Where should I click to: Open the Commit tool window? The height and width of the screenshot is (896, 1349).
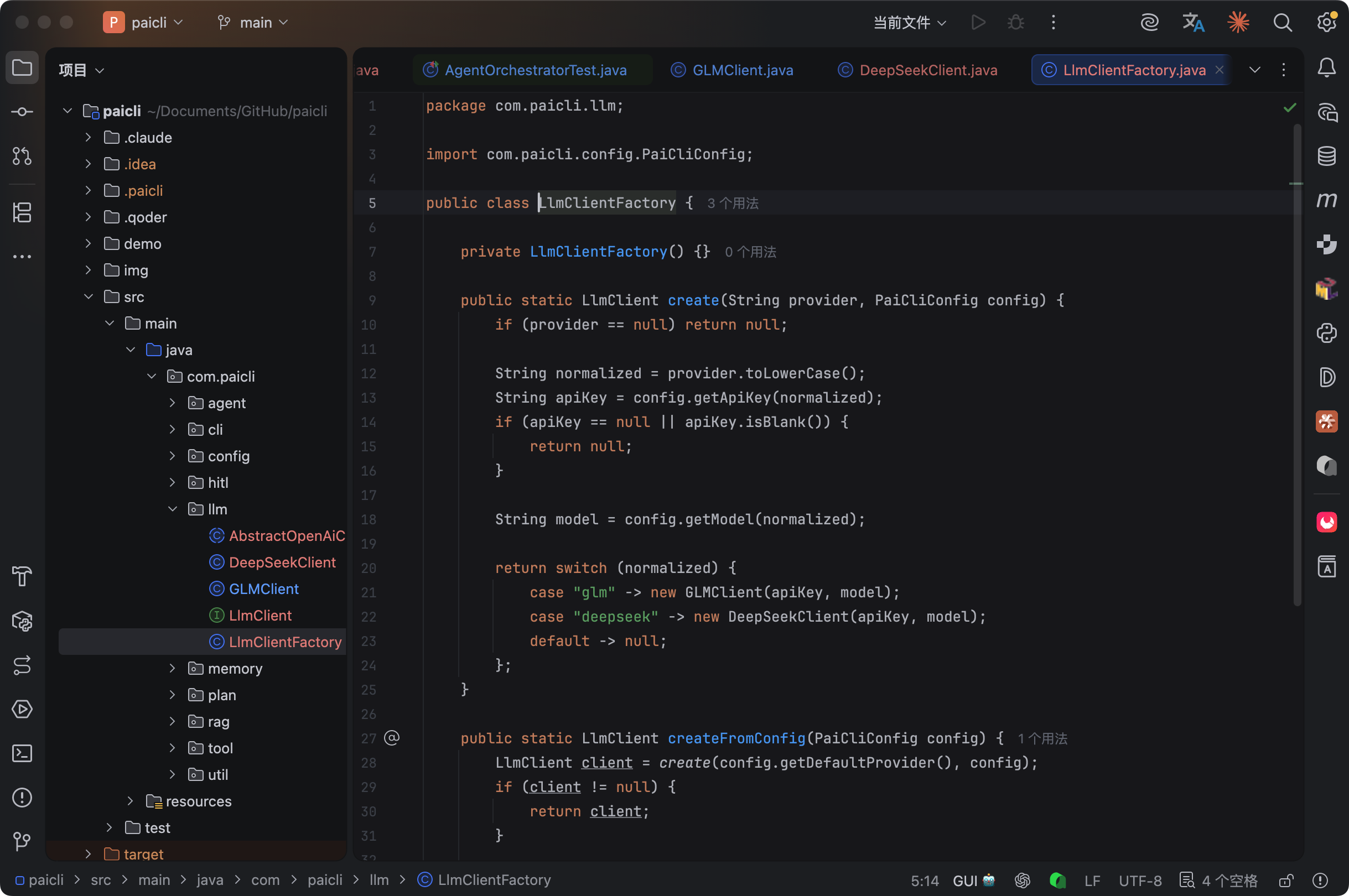pyautogui.click(x=22, y=112)
